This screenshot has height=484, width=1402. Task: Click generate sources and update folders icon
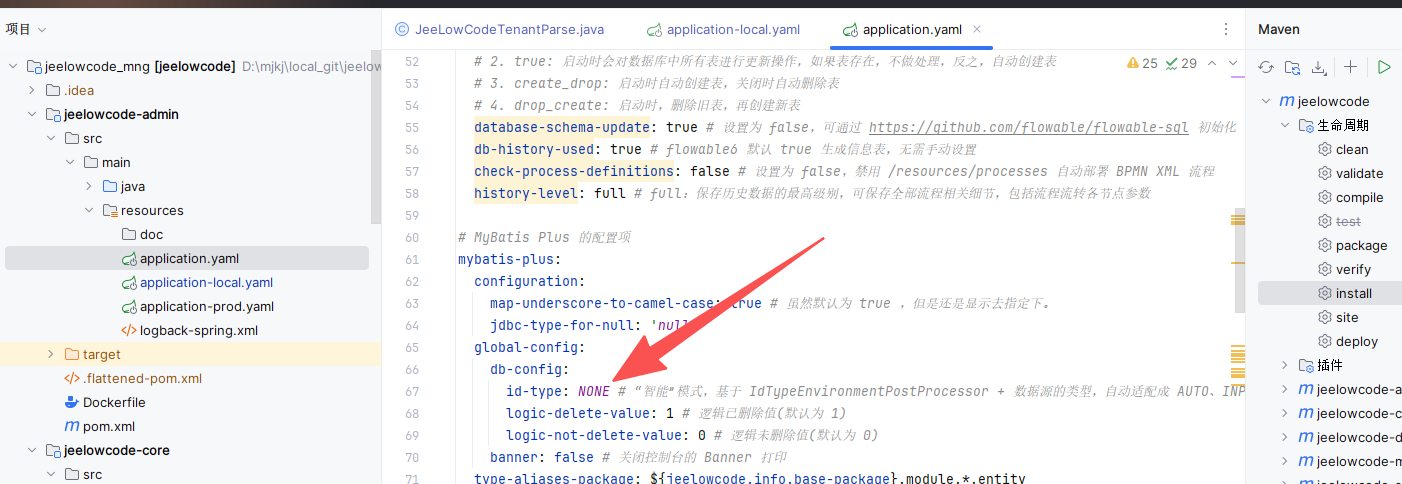click(1293, 67)
